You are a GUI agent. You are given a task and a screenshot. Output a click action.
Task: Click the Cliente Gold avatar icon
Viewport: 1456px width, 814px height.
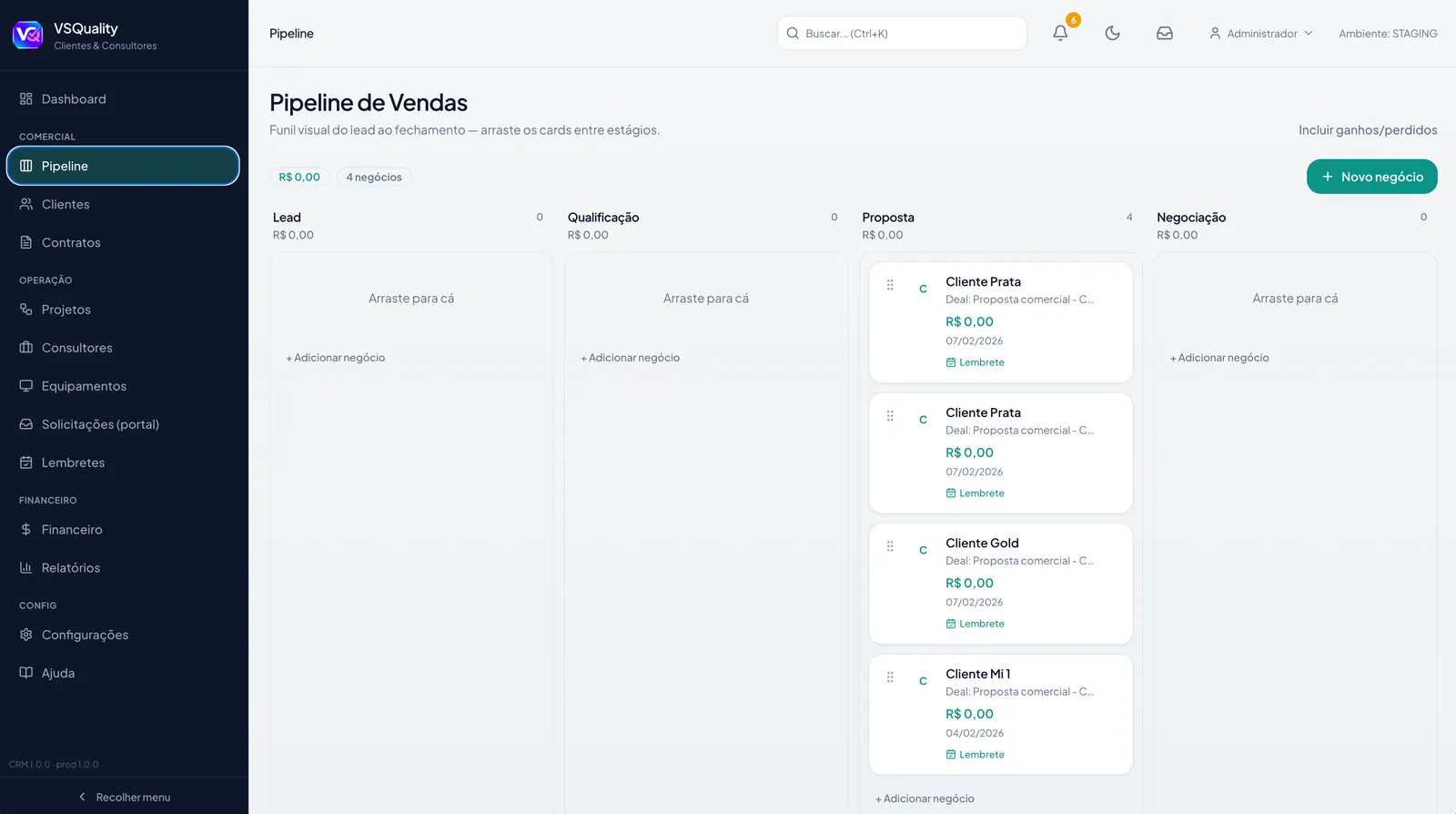tap(923, 550)
